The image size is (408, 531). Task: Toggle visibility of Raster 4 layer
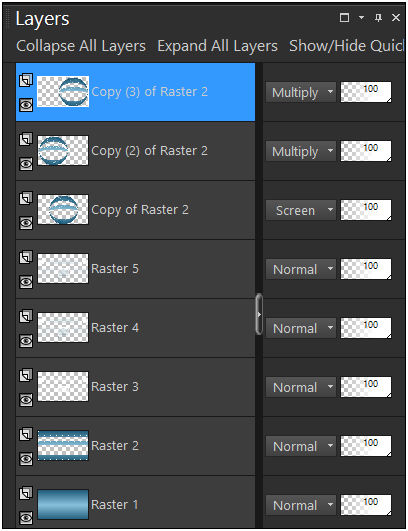(x=26, y=341)
